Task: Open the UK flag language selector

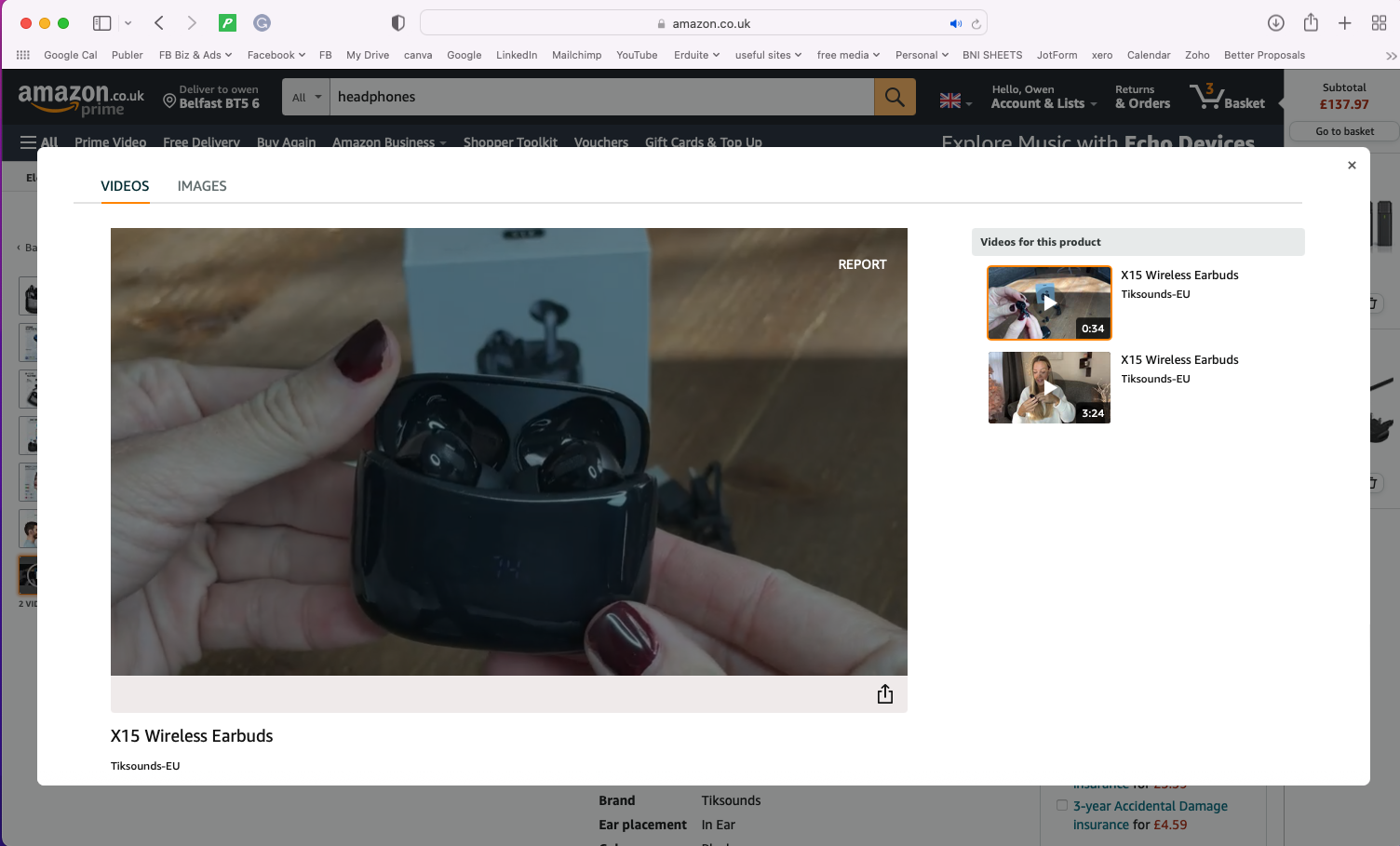Action: pyautogui.click(x=956, y=101)
